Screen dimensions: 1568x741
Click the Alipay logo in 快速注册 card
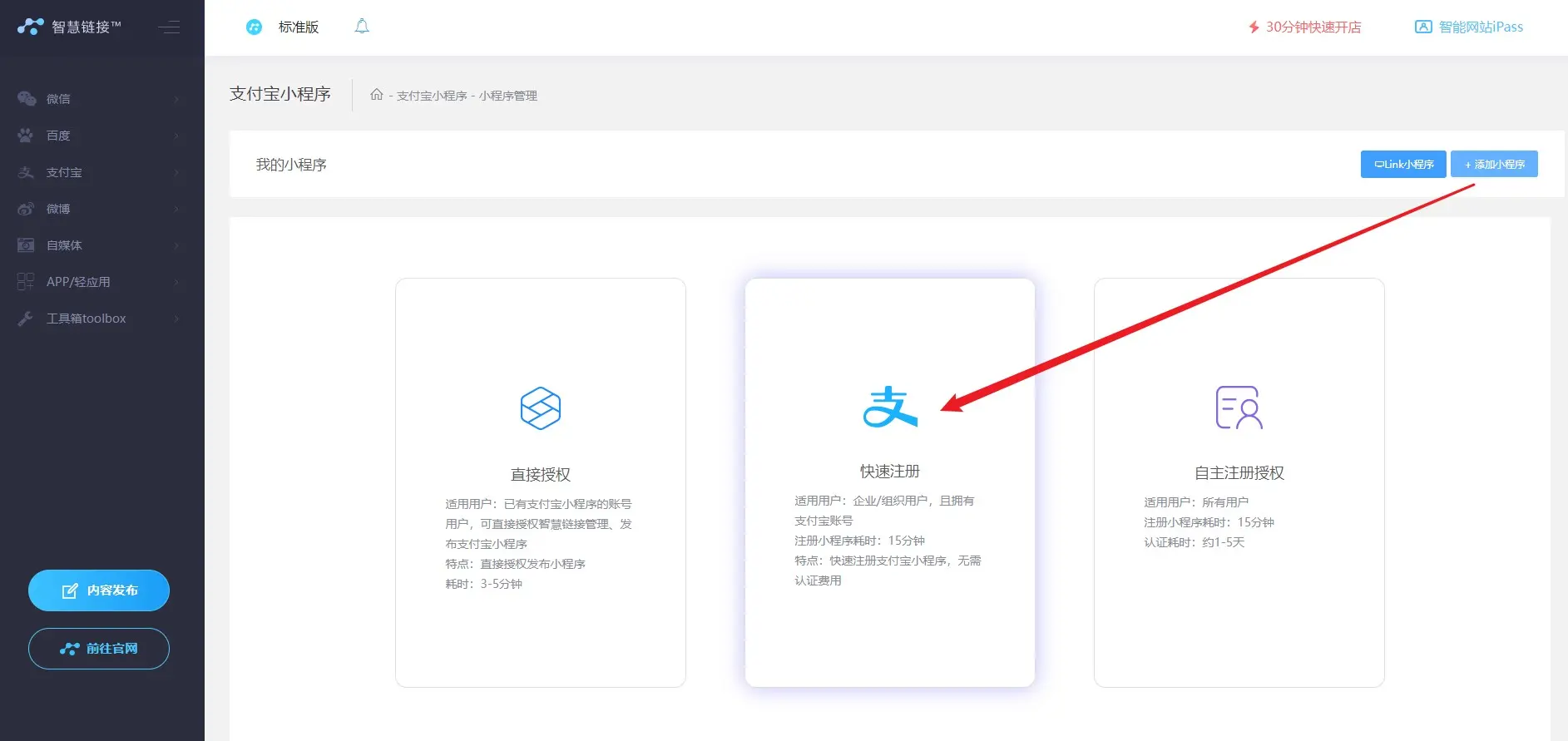pos(889,407)
